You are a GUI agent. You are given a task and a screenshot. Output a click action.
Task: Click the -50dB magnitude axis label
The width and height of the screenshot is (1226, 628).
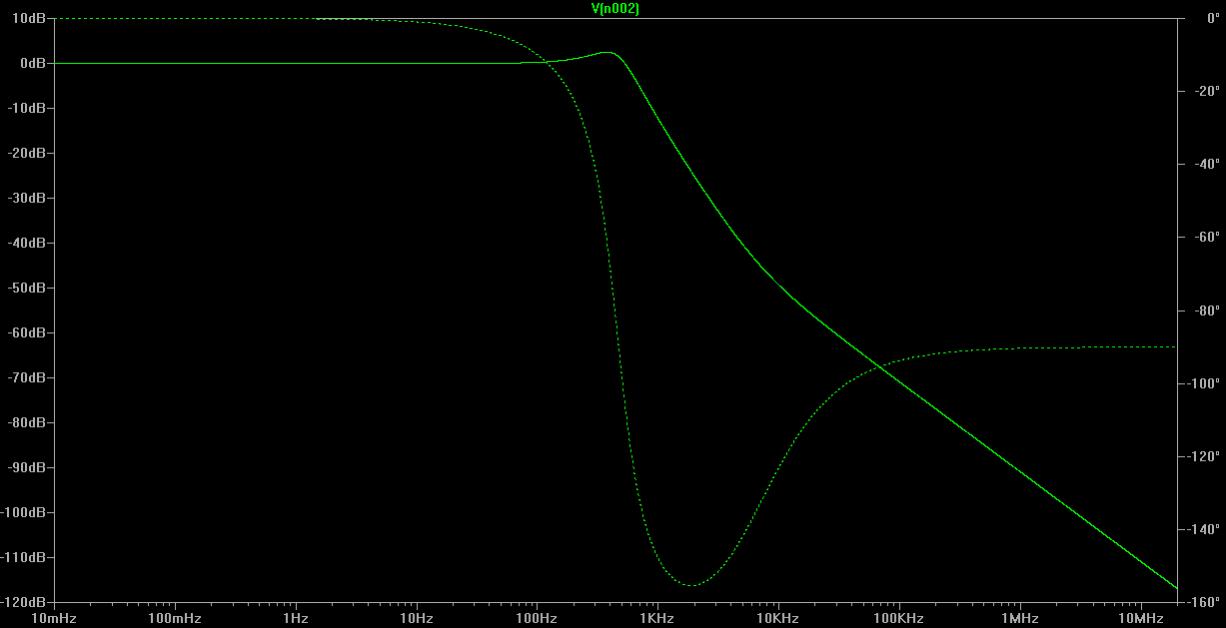coord(26,288)
